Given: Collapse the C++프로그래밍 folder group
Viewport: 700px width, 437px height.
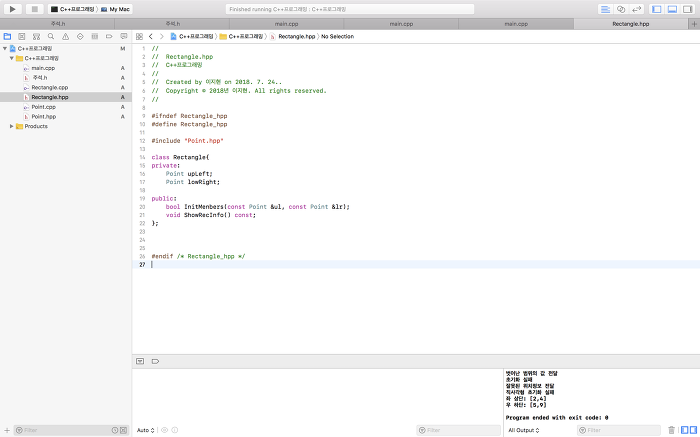Looking at the screenshot, I should 12,58.
